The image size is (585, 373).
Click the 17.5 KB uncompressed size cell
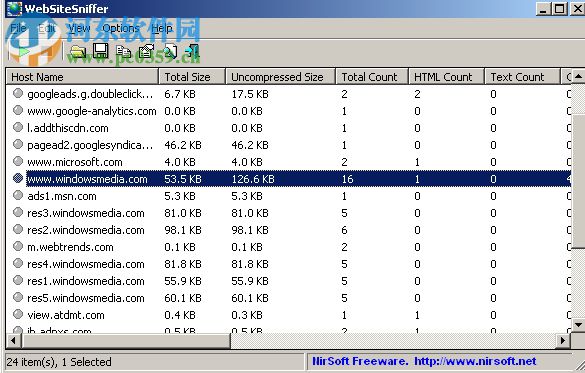point(250,94)
